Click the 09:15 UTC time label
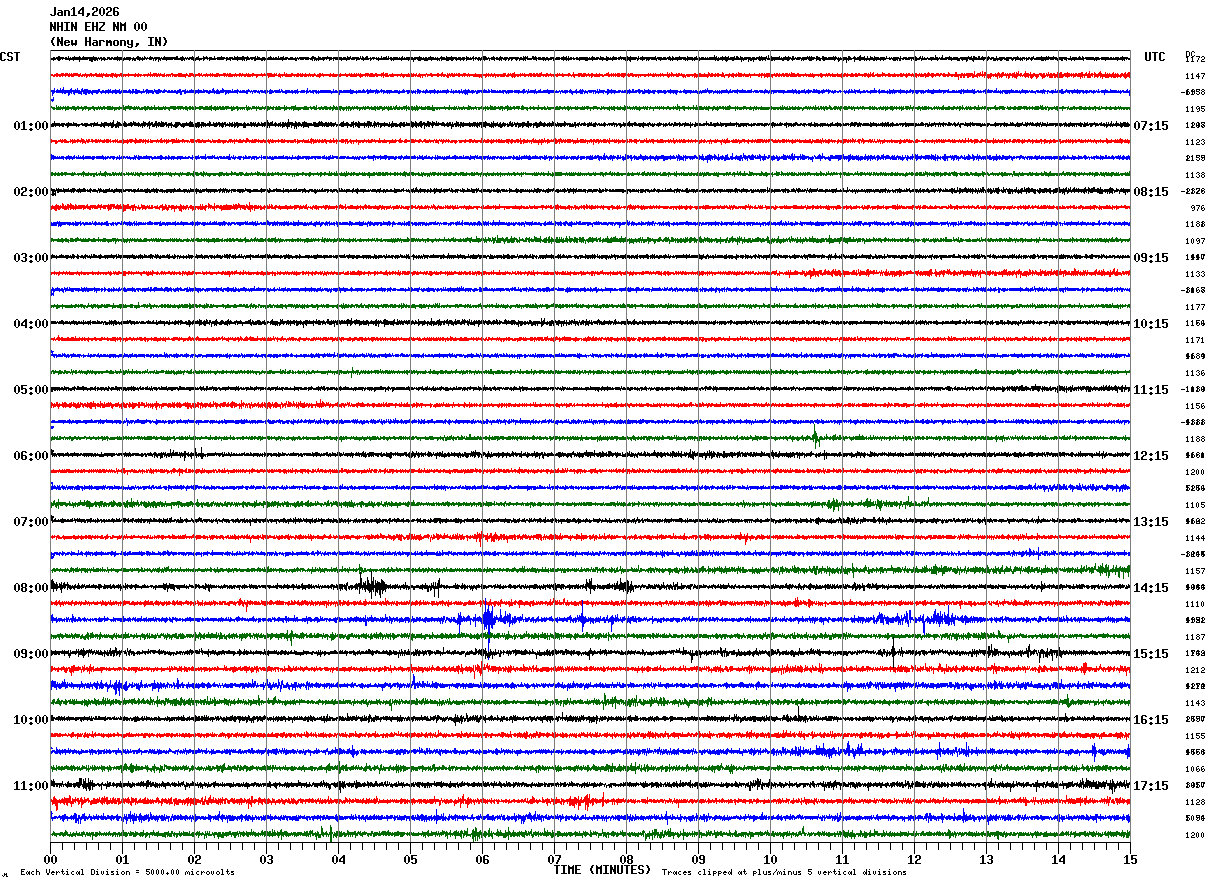 pyautogui.click(x=1151, y=258)
